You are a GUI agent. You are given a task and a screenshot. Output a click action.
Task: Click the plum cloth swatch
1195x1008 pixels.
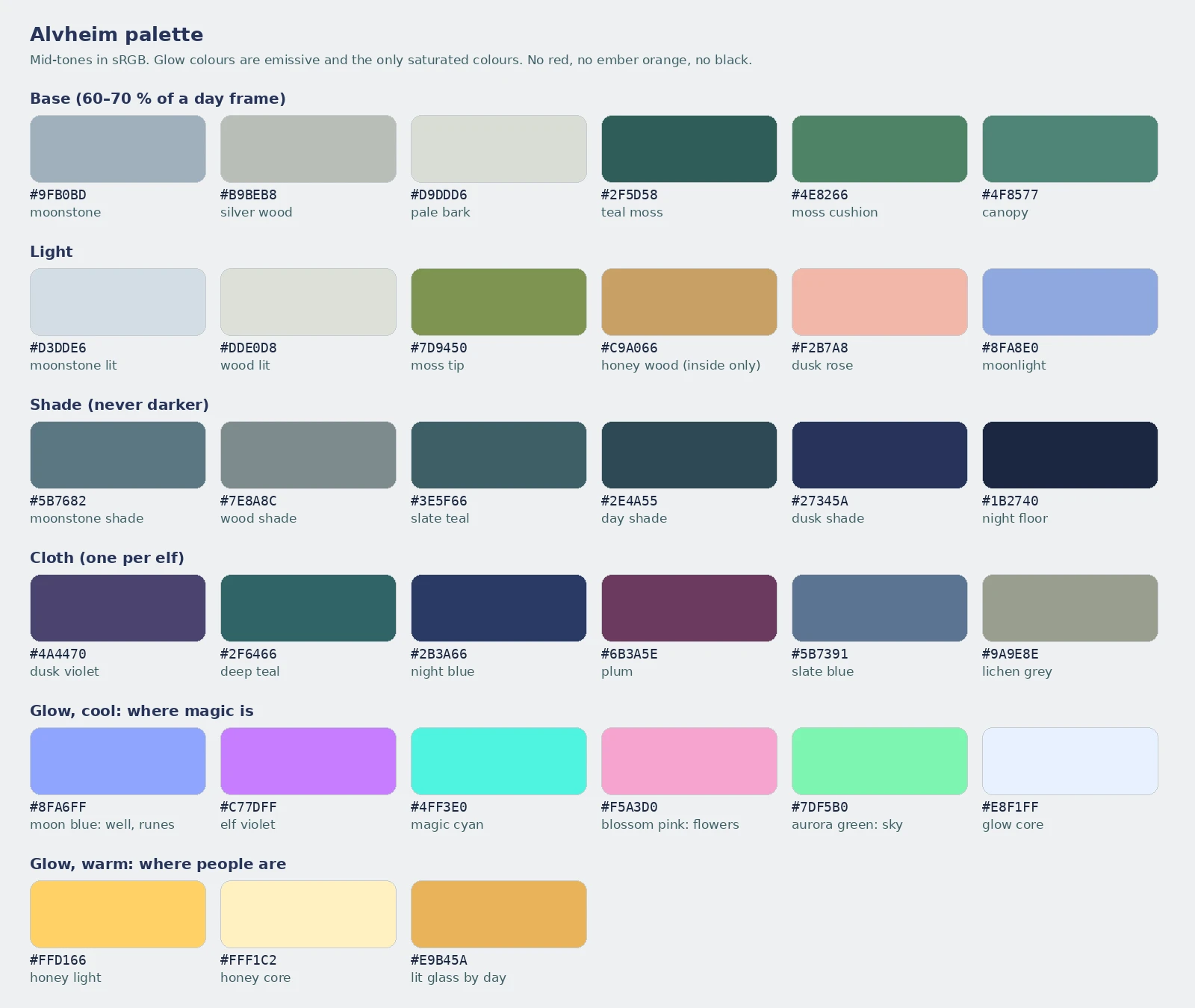(689, 608)
